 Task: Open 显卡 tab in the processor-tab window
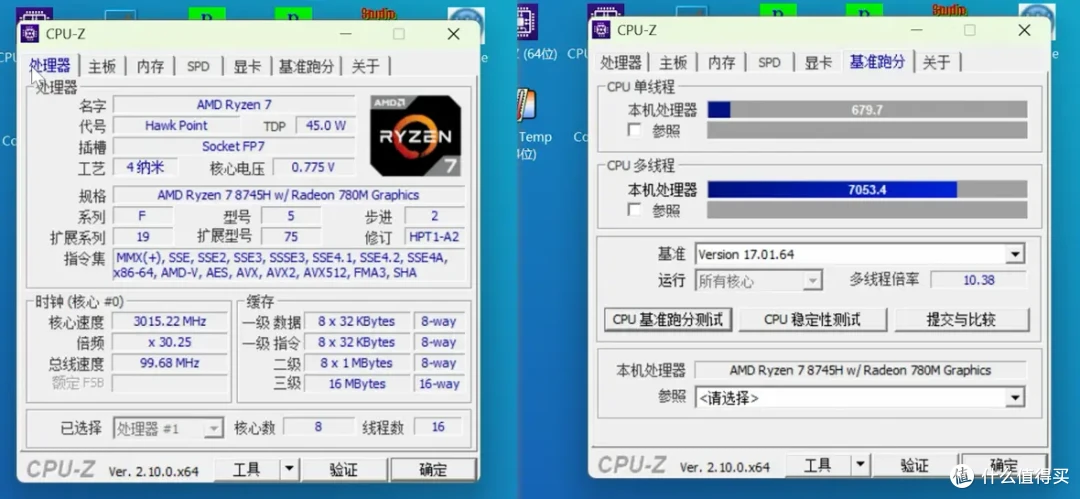[247, 66]
